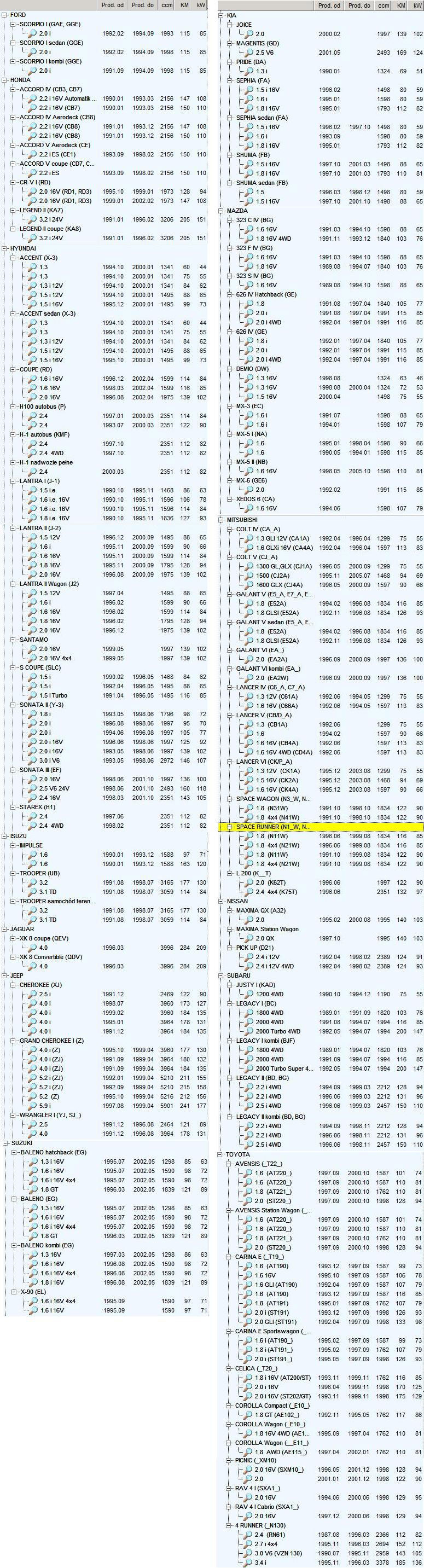424x1568 pixels.
Task: Select the WRANGLER I (YJ, SJ_) model
Action: coord(50,1116)
